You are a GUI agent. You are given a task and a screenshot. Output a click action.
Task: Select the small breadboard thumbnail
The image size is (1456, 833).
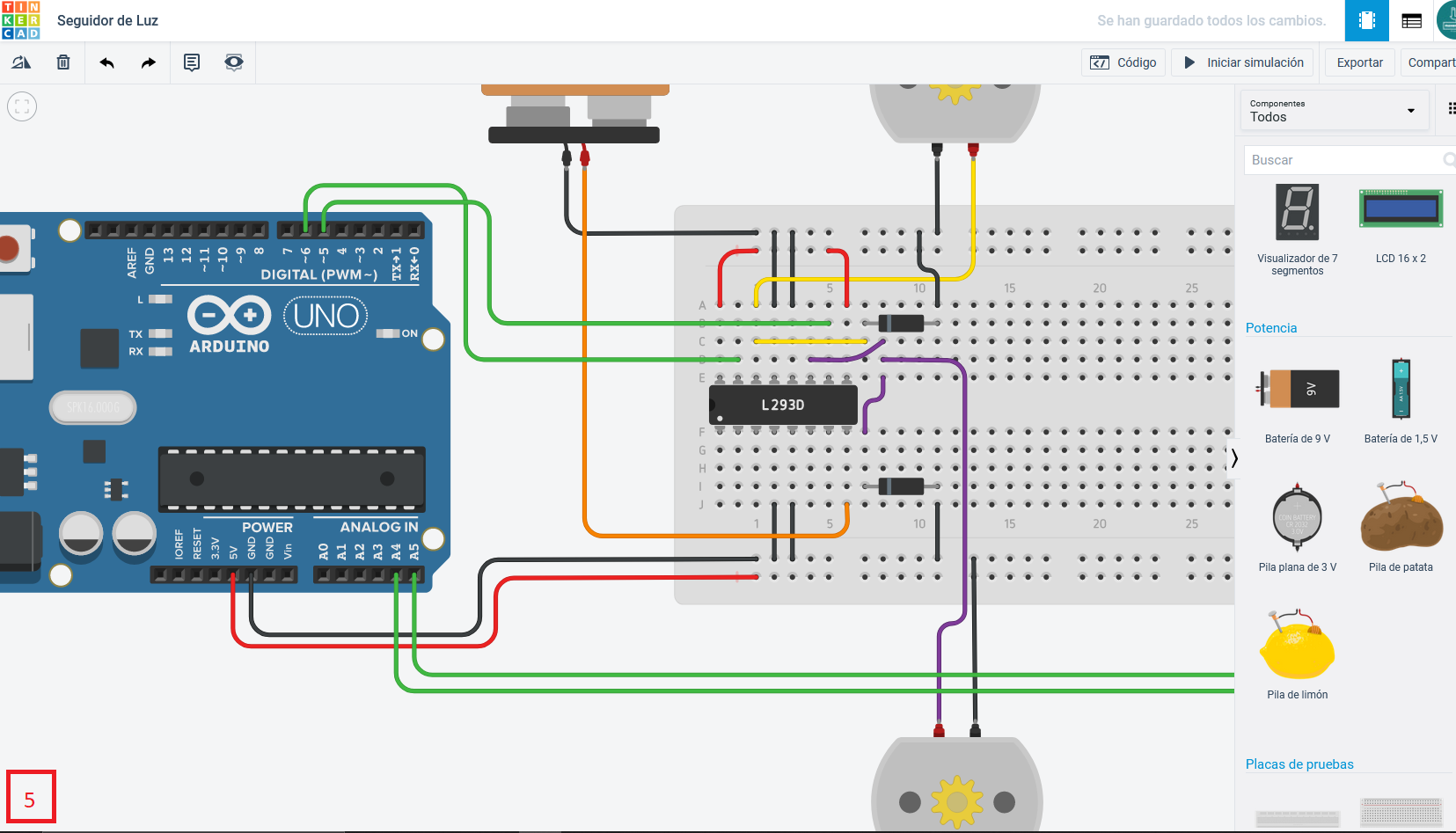tap(1401, 814)
